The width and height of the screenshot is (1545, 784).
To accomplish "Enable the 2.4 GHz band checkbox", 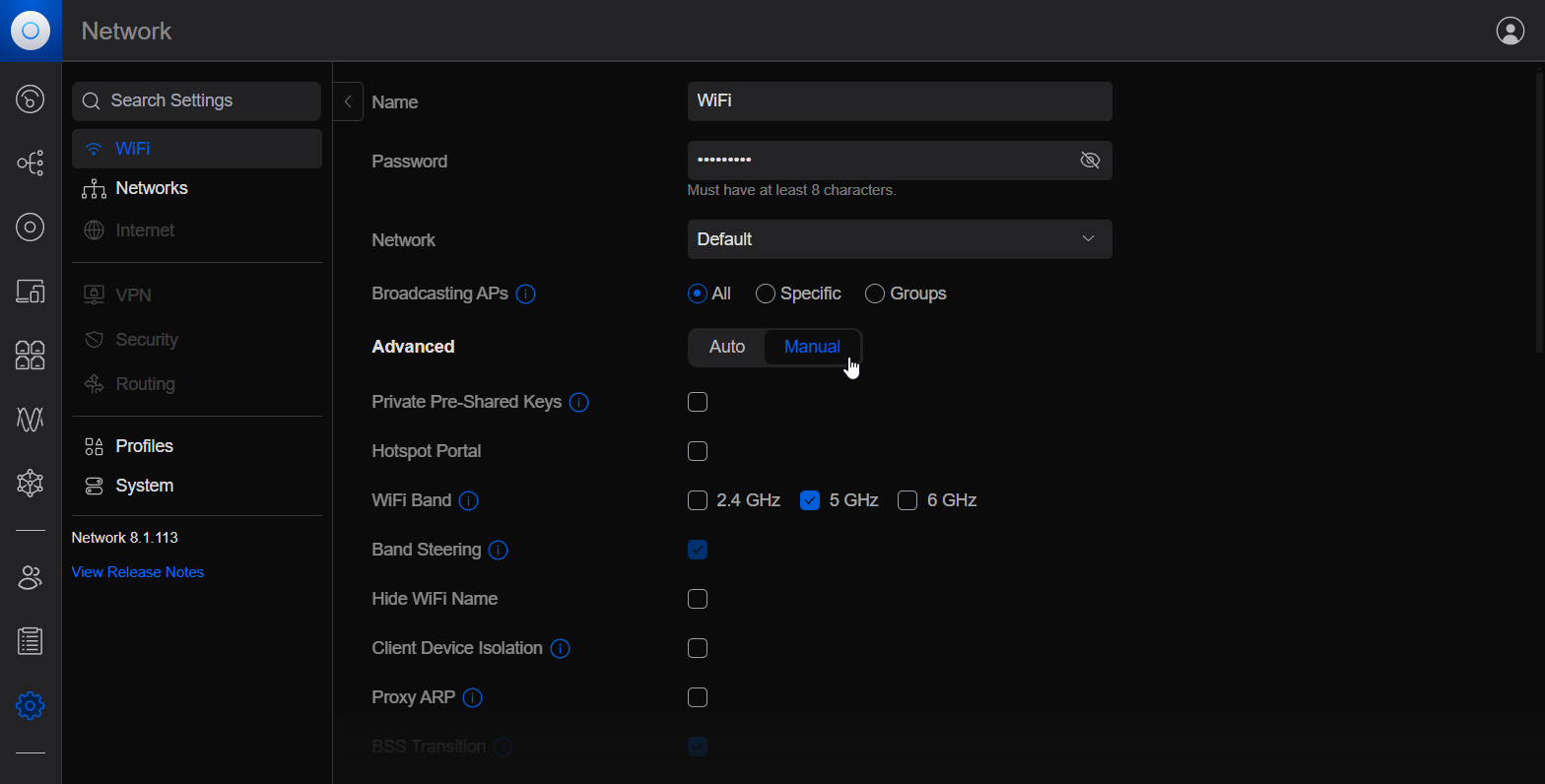I will point(698,500).
